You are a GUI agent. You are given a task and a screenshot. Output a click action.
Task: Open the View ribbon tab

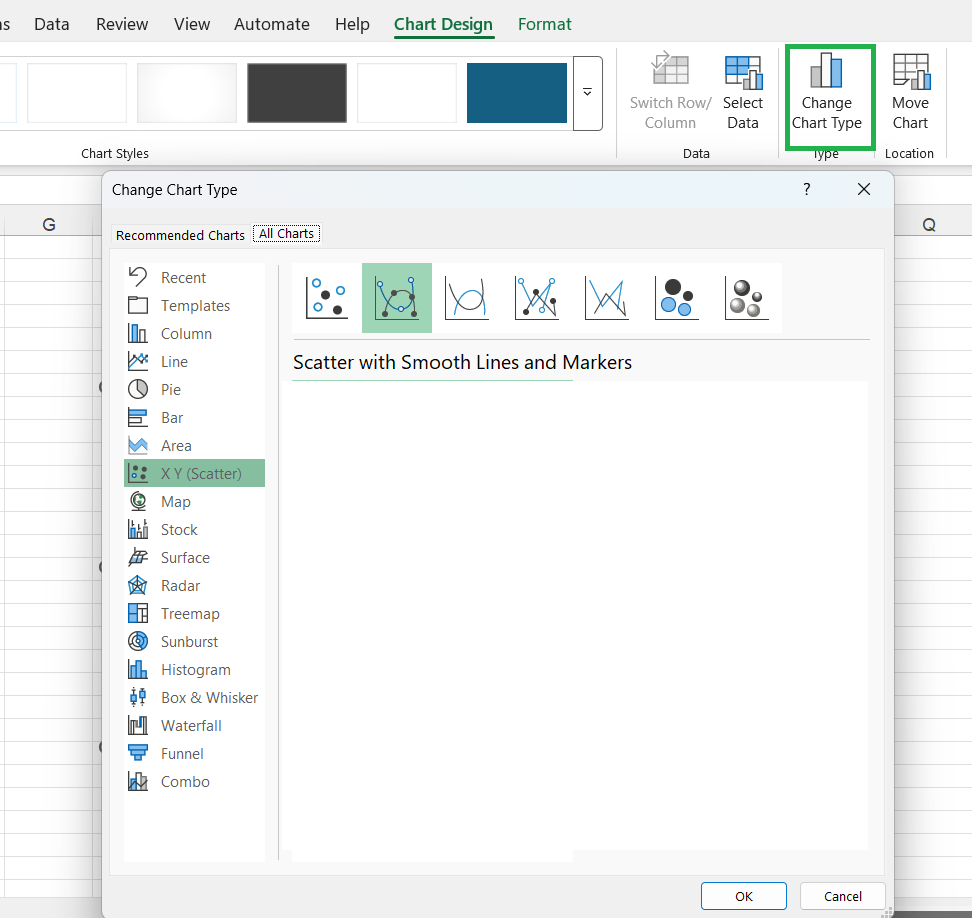pos(192,24)
